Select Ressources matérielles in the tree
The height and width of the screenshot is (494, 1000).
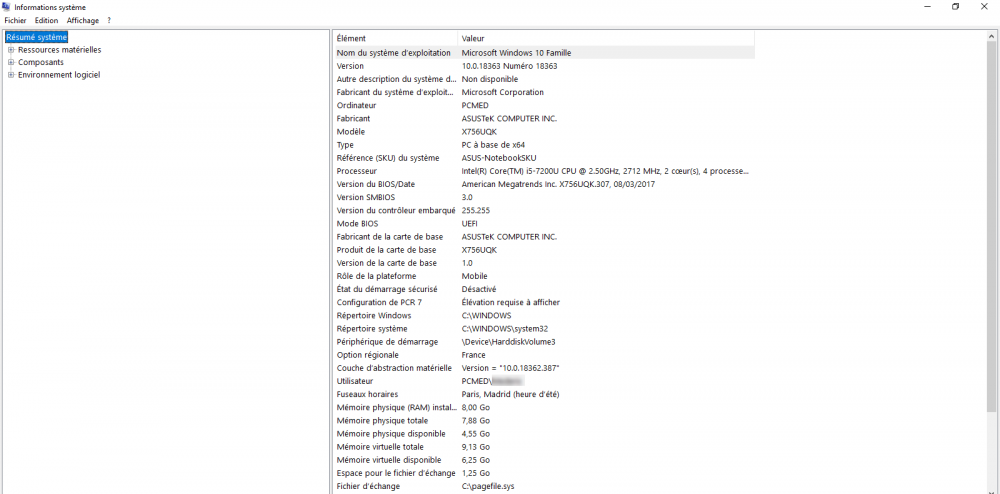point(59,50)
